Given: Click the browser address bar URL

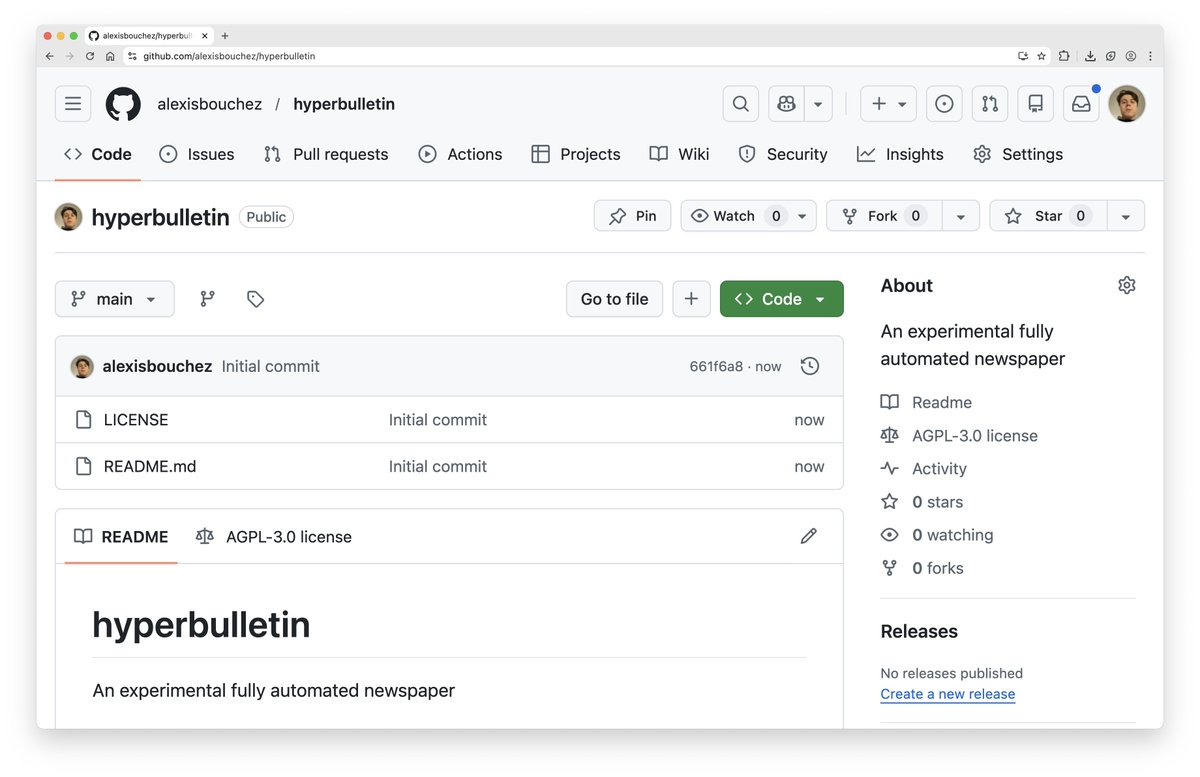Looking at the screenshot, I should pyautogui.click(x=229, y=56).
